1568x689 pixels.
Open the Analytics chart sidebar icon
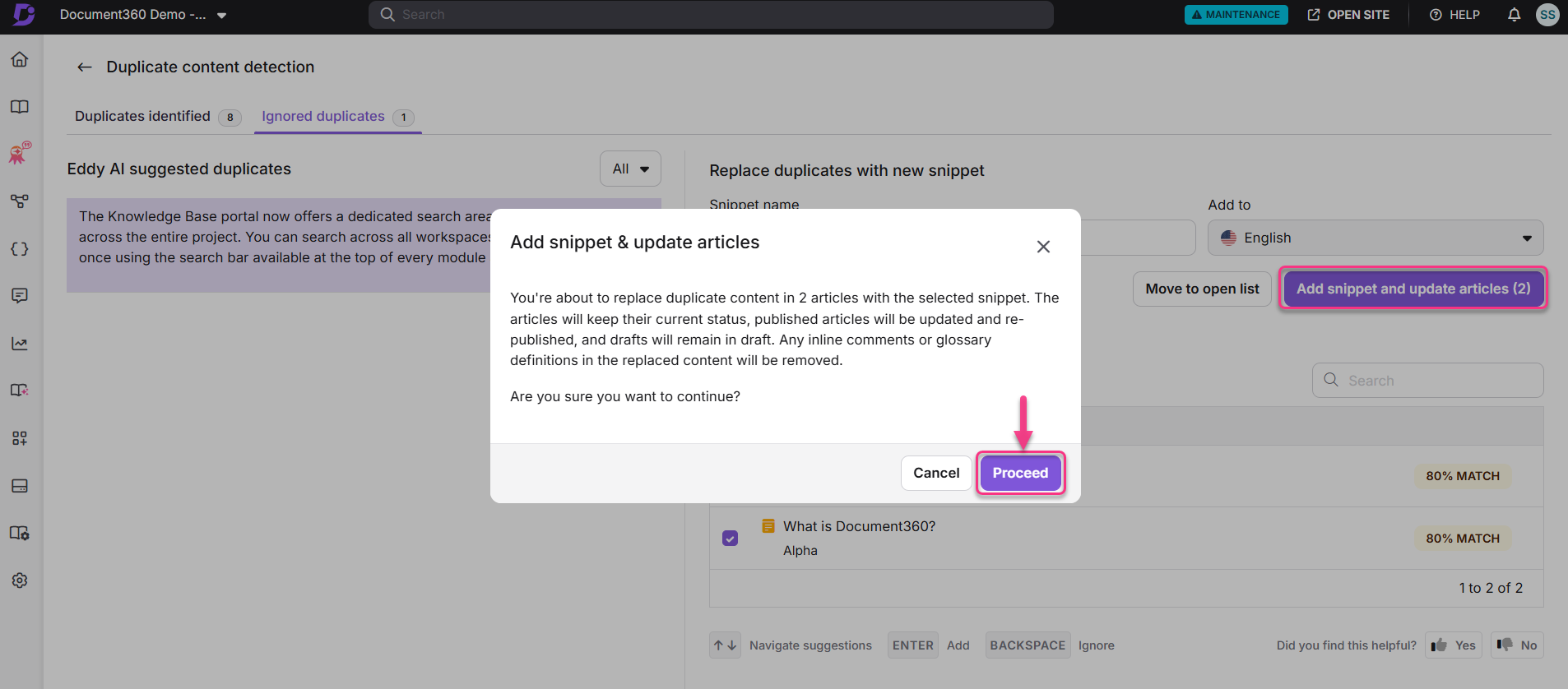pos(20,344)
